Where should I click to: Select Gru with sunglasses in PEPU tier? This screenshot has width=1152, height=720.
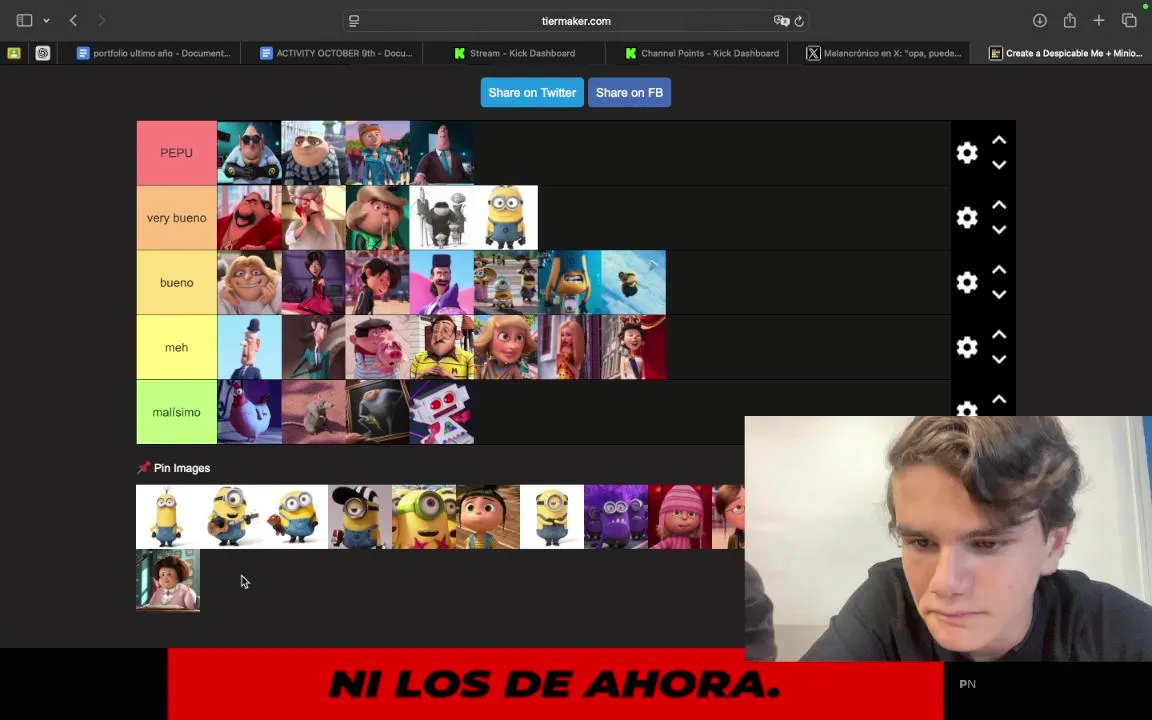249,153
